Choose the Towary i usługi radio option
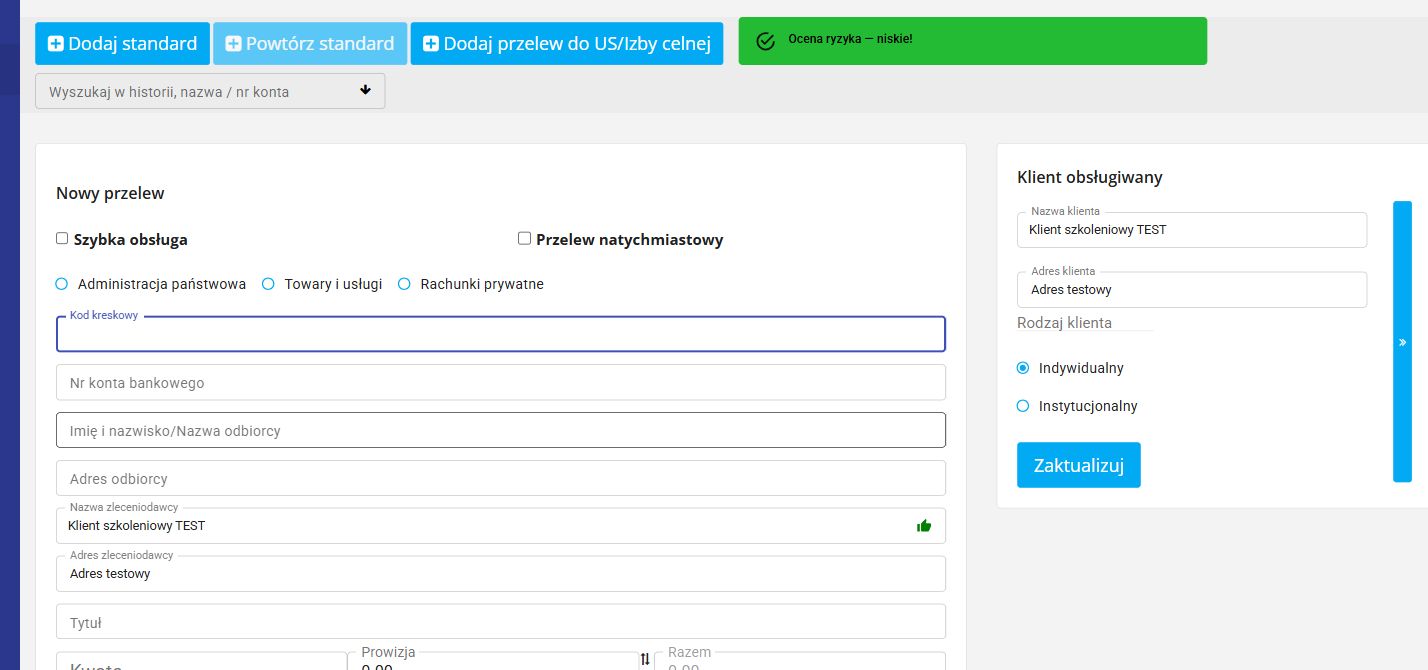 (268, 284)
